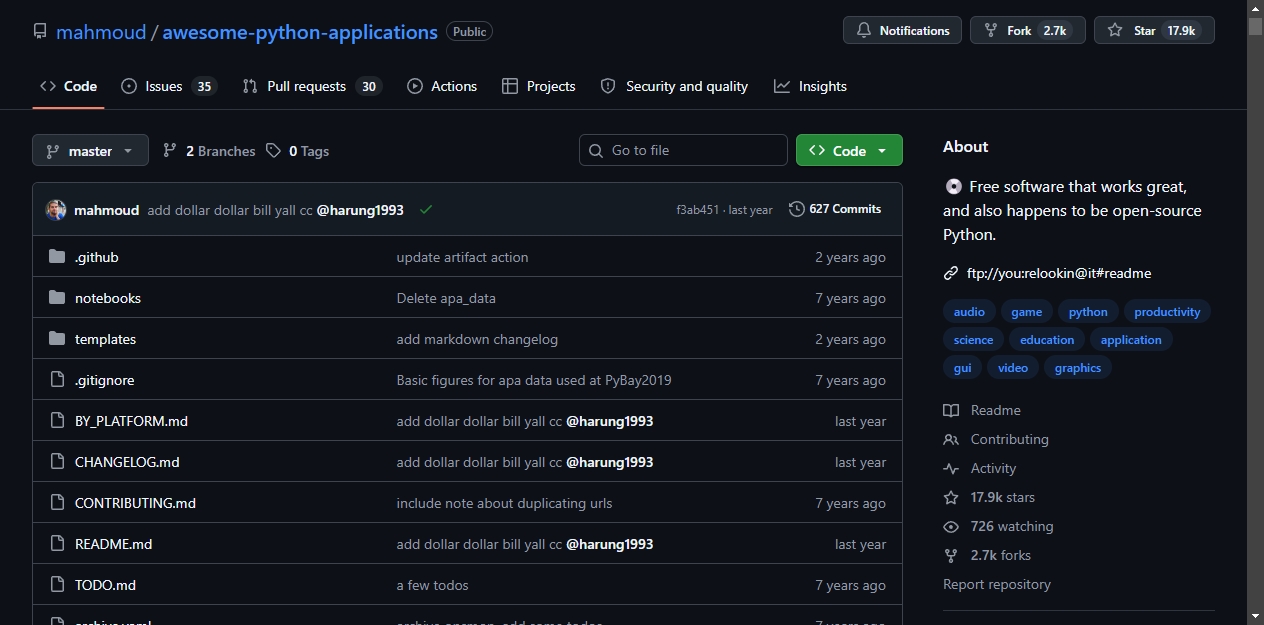
Task: View 726 watching link
Action: pyautogui.click(x=999, y=526)
